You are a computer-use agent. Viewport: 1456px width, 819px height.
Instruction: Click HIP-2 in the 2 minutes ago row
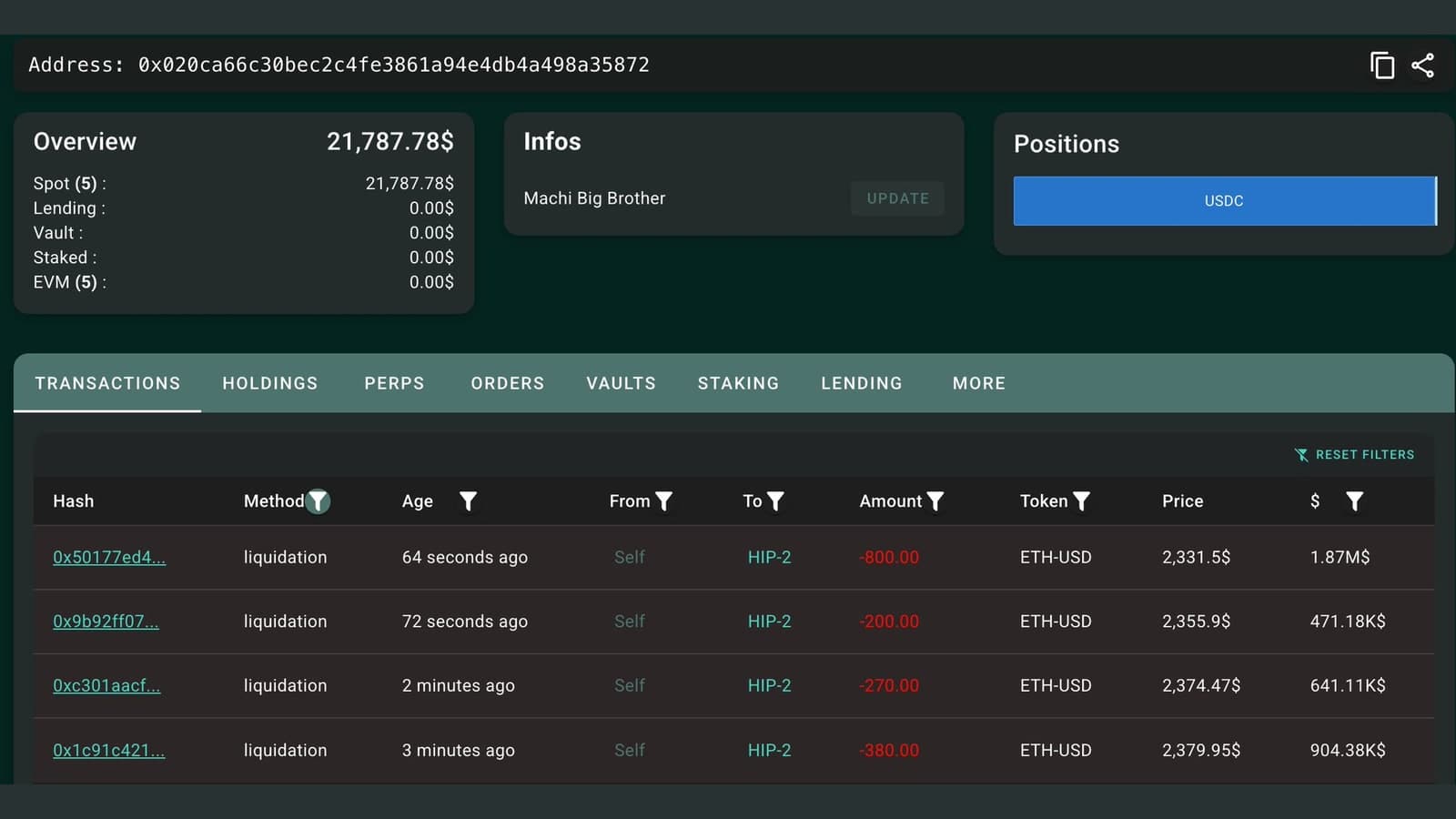[x=769, y=685]
